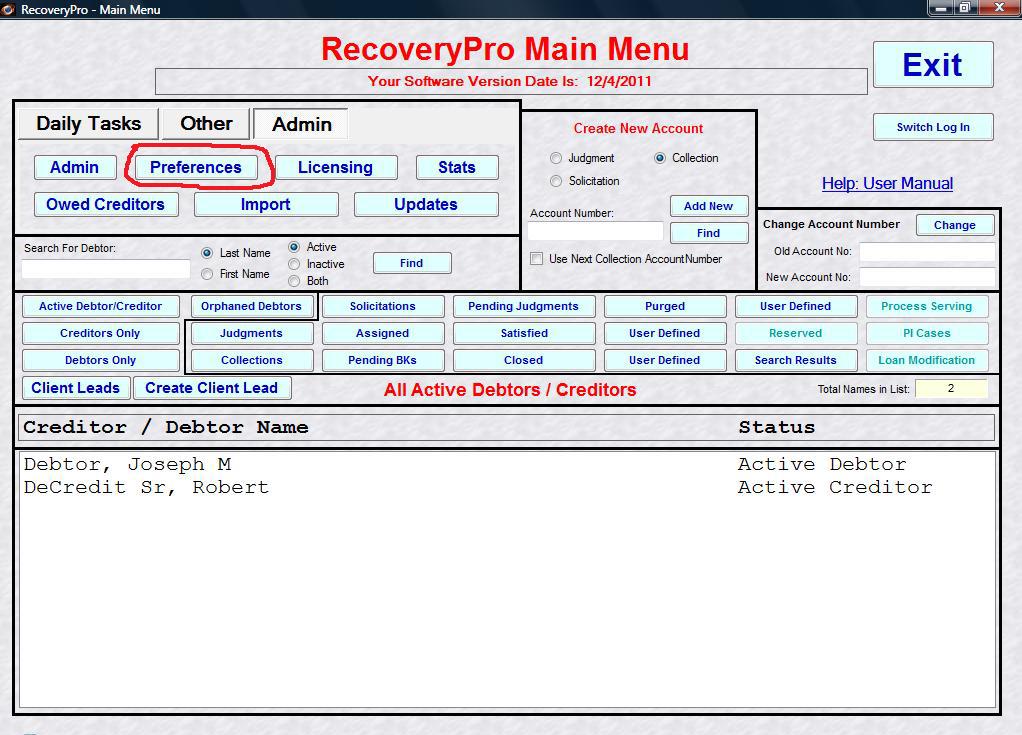Click the Reserved button
This screenshot has height=735, width=1022.
click(x=796, y=333)
